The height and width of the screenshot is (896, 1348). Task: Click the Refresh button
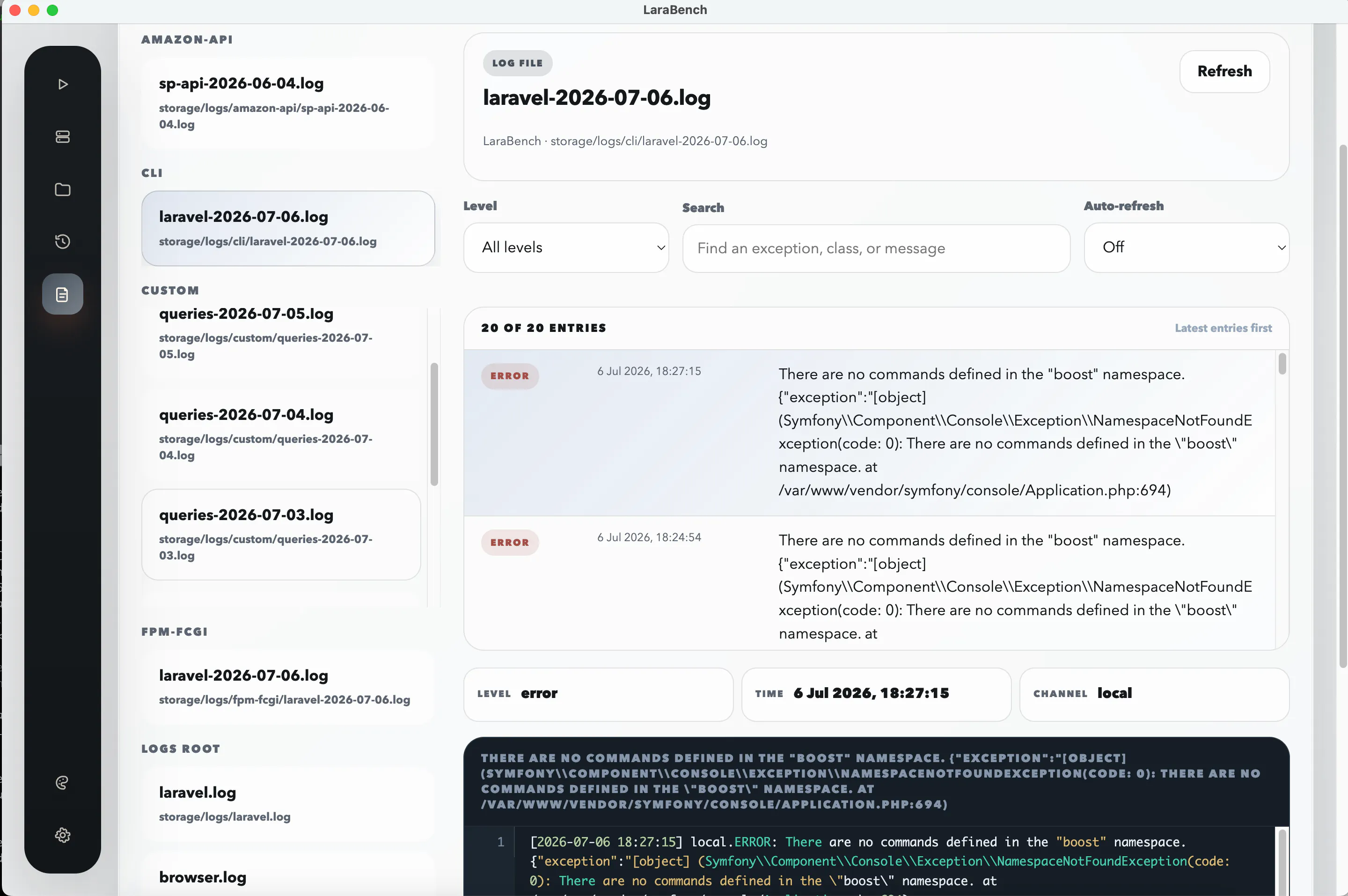point(1224,72)
